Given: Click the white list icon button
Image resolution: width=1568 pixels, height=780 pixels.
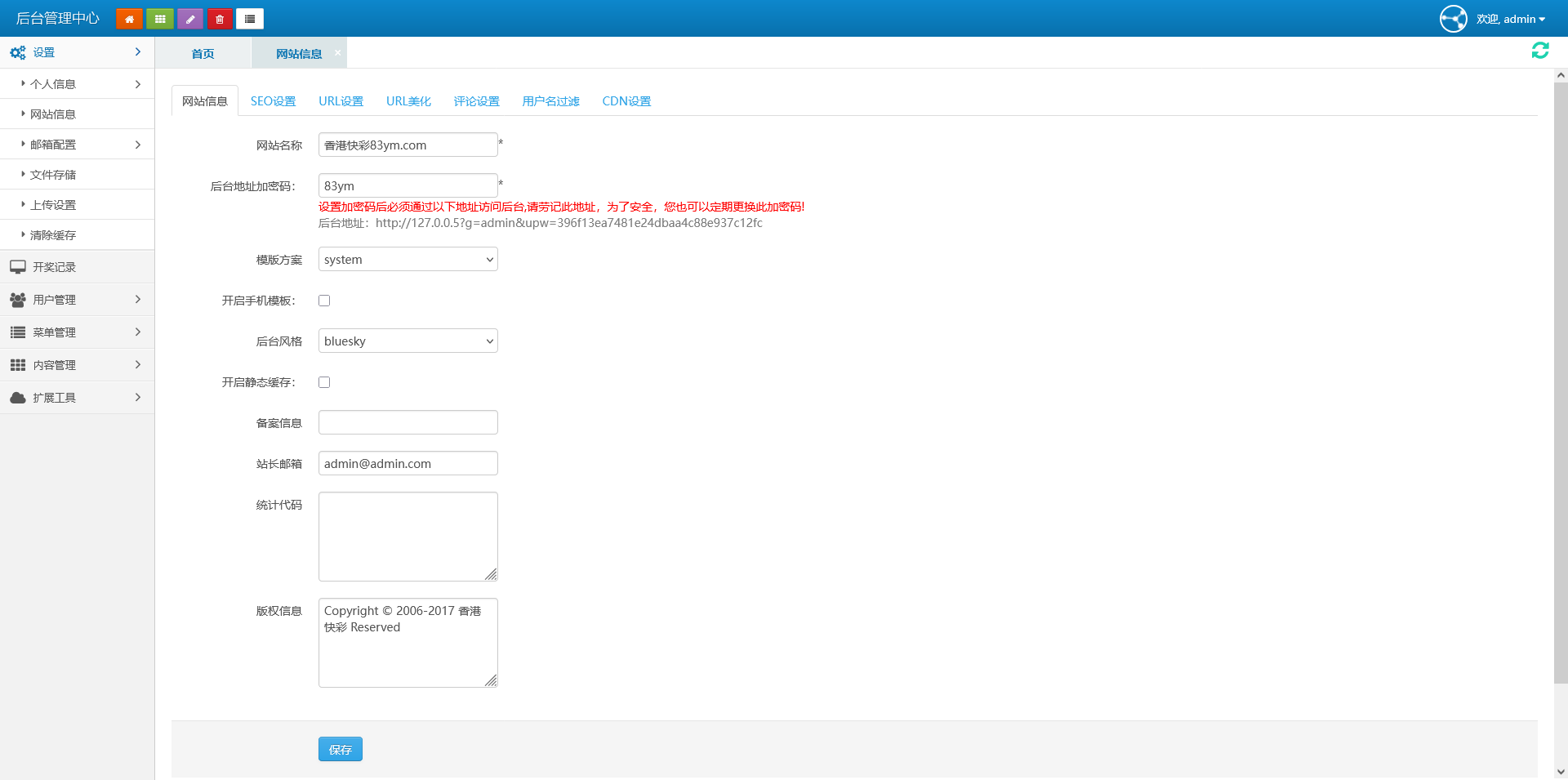Looking at the screenshot, I should [x=250, y=19].
